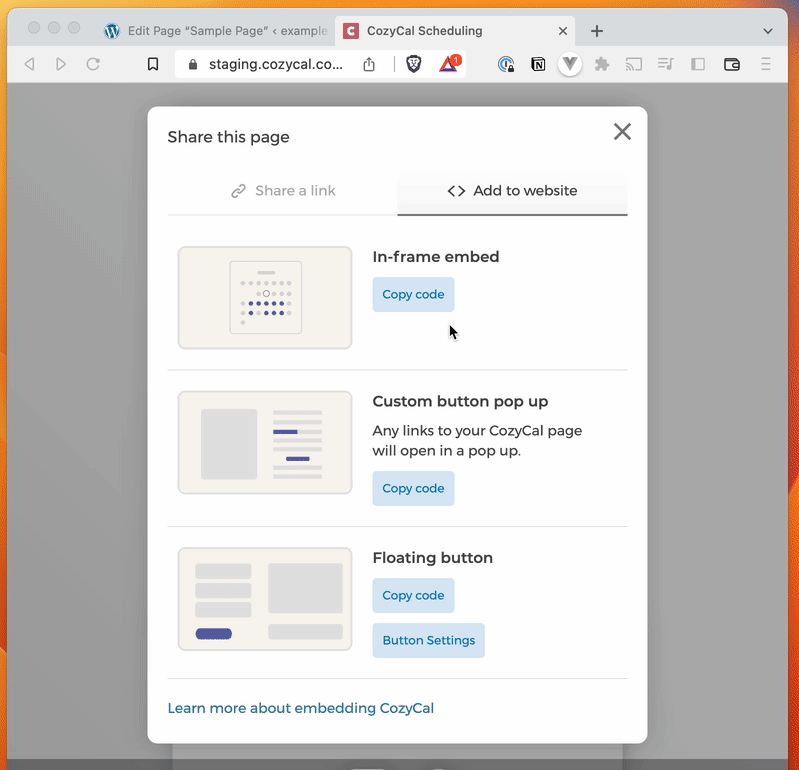Open Learn more about embedding CozyCal link
Viewport: 799px width, 770px height.
301,708
